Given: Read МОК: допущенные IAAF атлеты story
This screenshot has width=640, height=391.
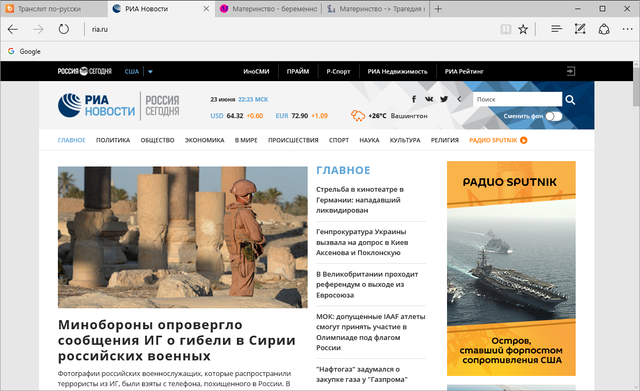Looking at the screenshot, I should click(371, 332).
